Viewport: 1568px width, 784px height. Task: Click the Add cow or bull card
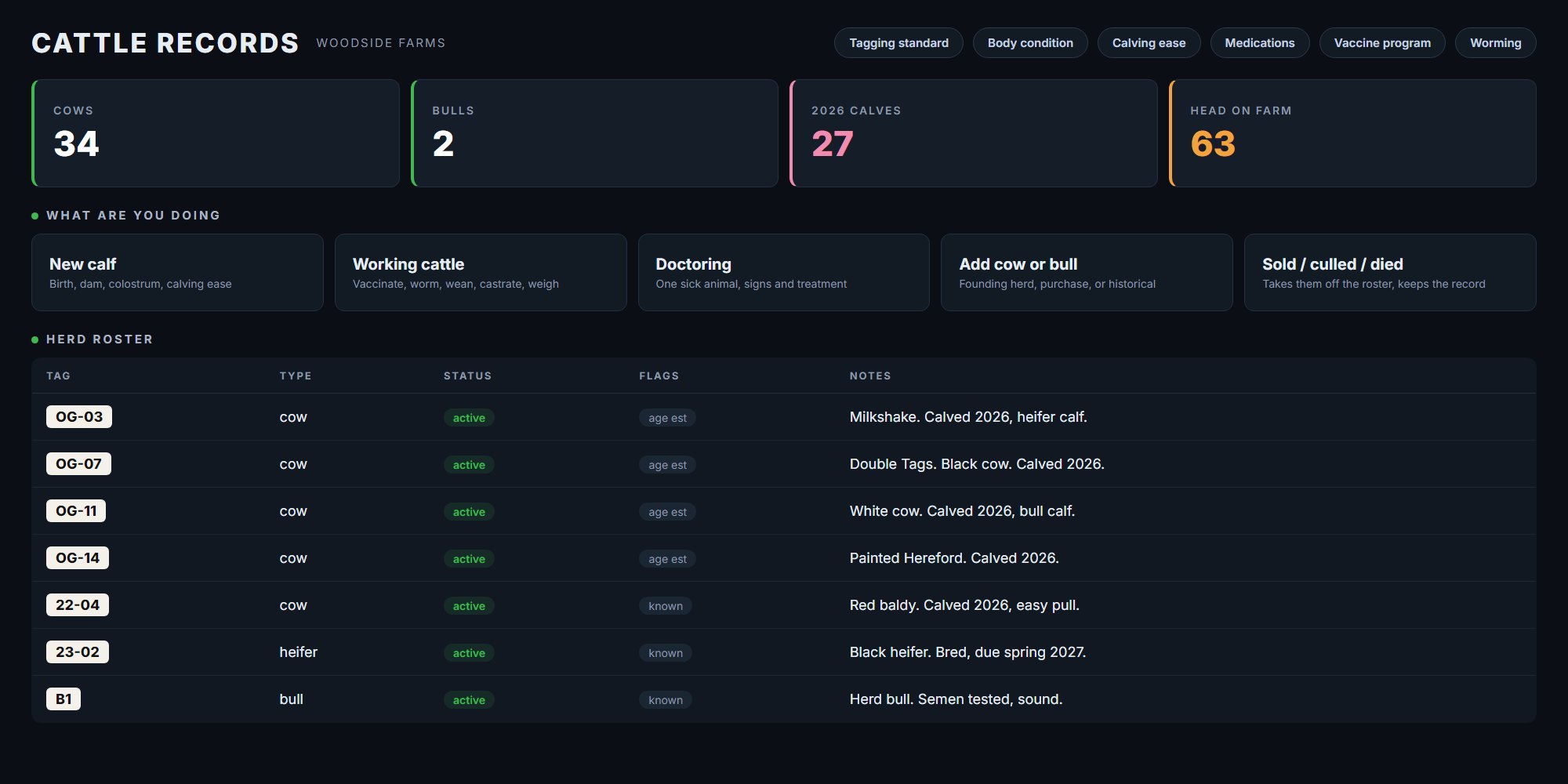point(1087,272)
